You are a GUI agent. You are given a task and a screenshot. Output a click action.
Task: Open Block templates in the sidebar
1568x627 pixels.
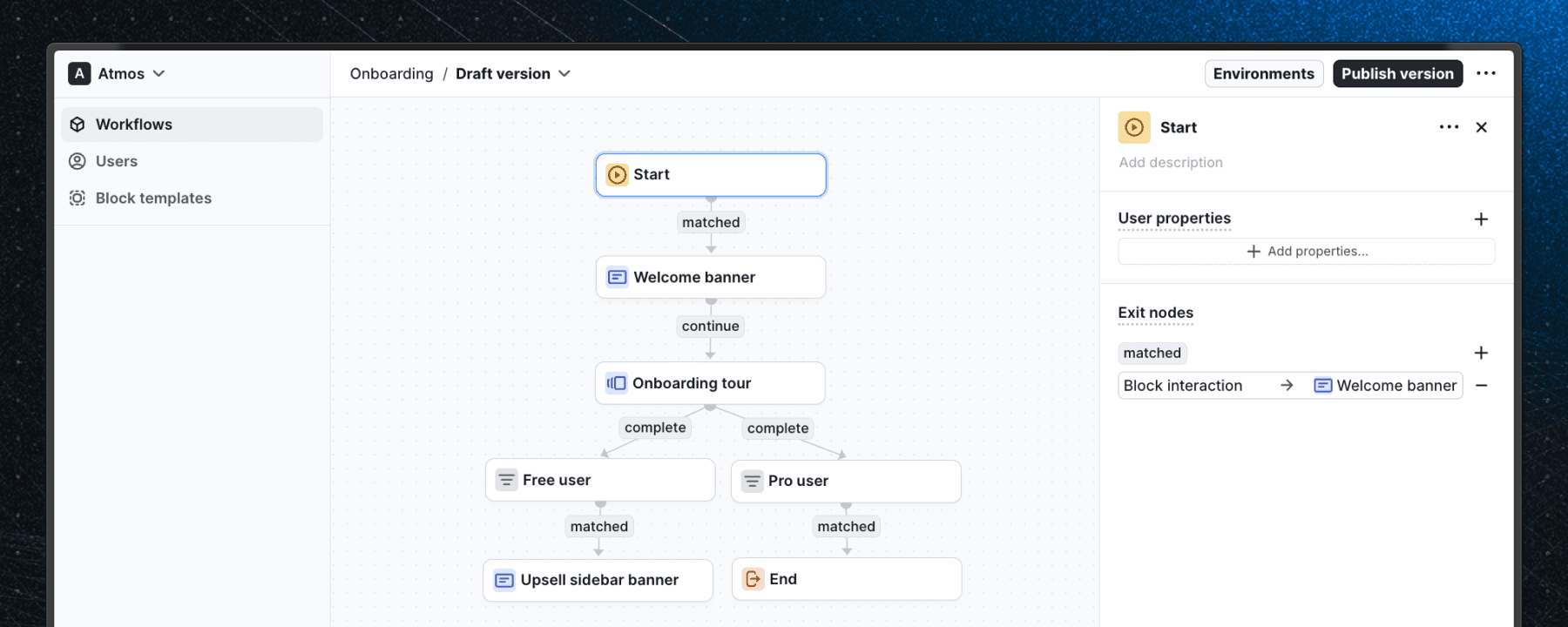[x=152, y=199]
